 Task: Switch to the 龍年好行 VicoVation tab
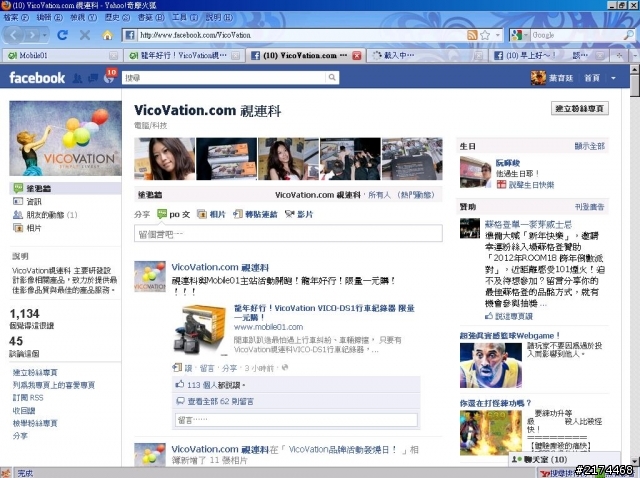[x=184, y=56]
